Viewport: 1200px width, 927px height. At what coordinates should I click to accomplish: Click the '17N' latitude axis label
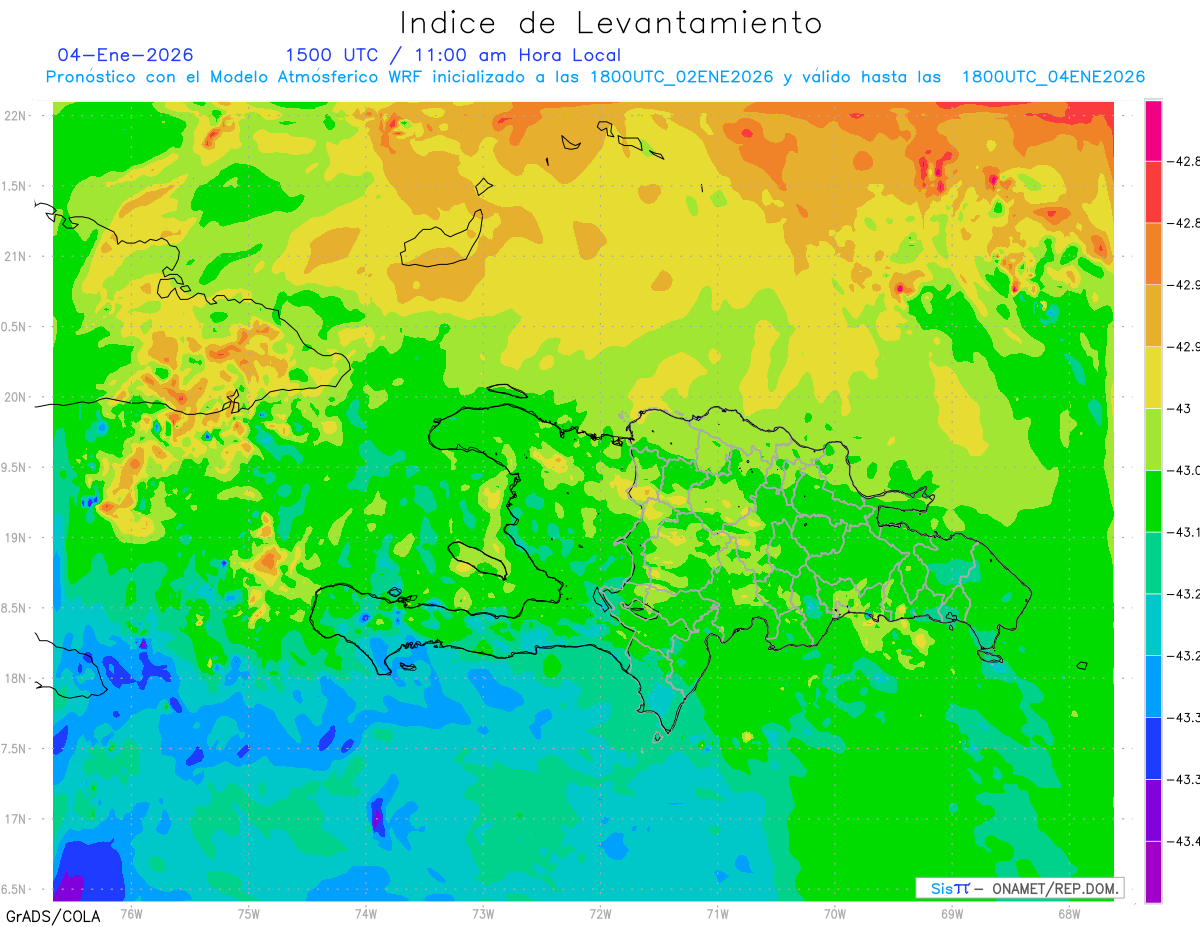click(x=17, y=819)
